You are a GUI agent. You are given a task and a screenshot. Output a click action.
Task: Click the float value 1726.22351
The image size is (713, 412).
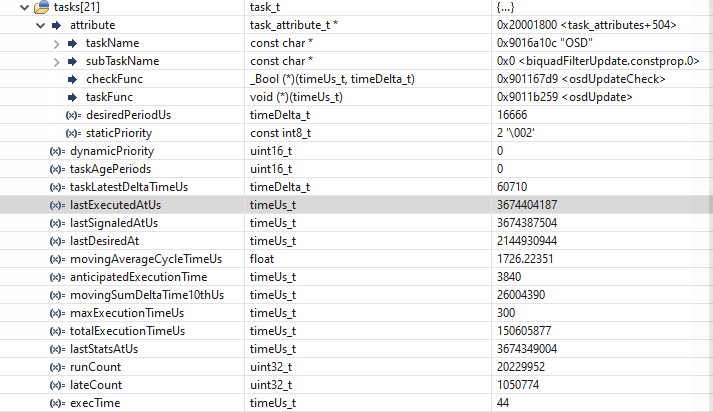525,259
